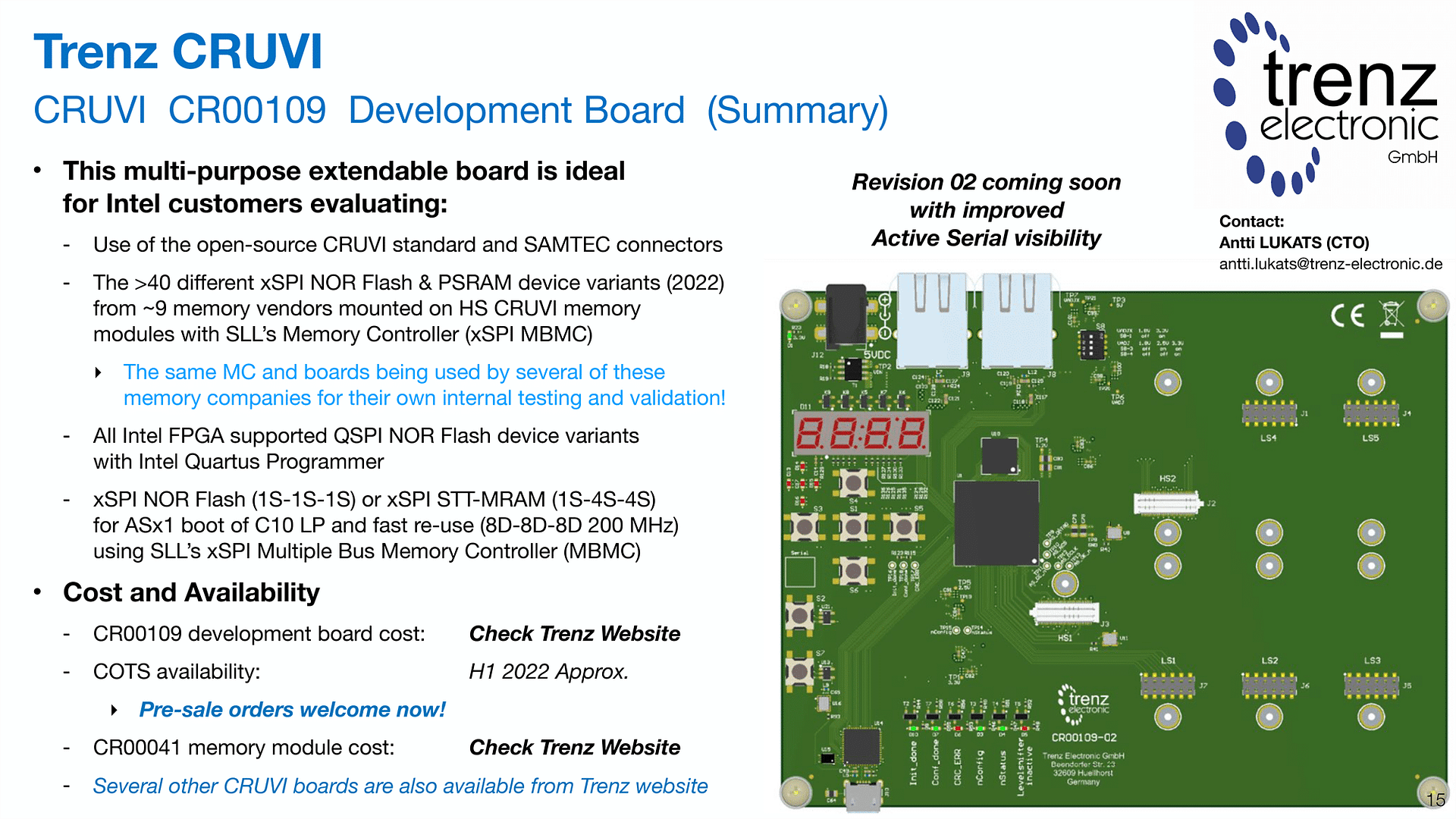The width and height of the screenshot is (1456, 819).
Task: Toggle the S8 DIP switch block
Action: (1091, 345)
